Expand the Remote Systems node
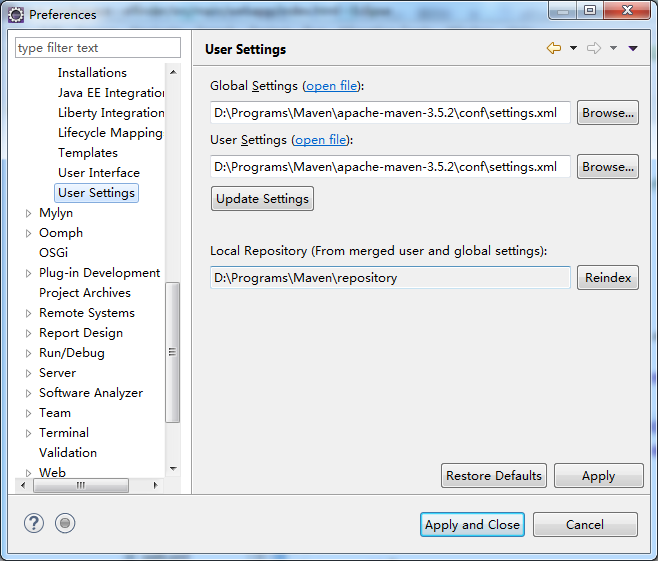This screenshot has height=561, width=658. tap(28, 313)
